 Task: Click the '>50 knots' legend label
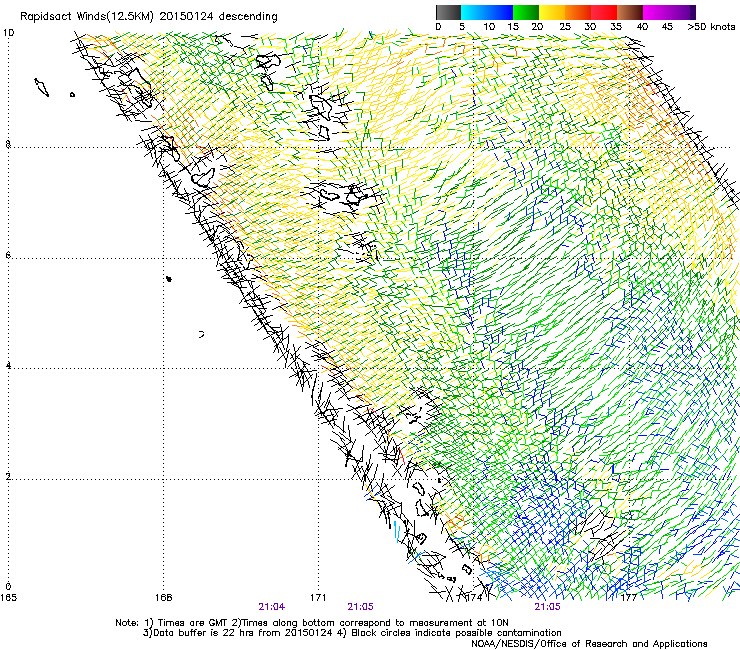point(711,27)
